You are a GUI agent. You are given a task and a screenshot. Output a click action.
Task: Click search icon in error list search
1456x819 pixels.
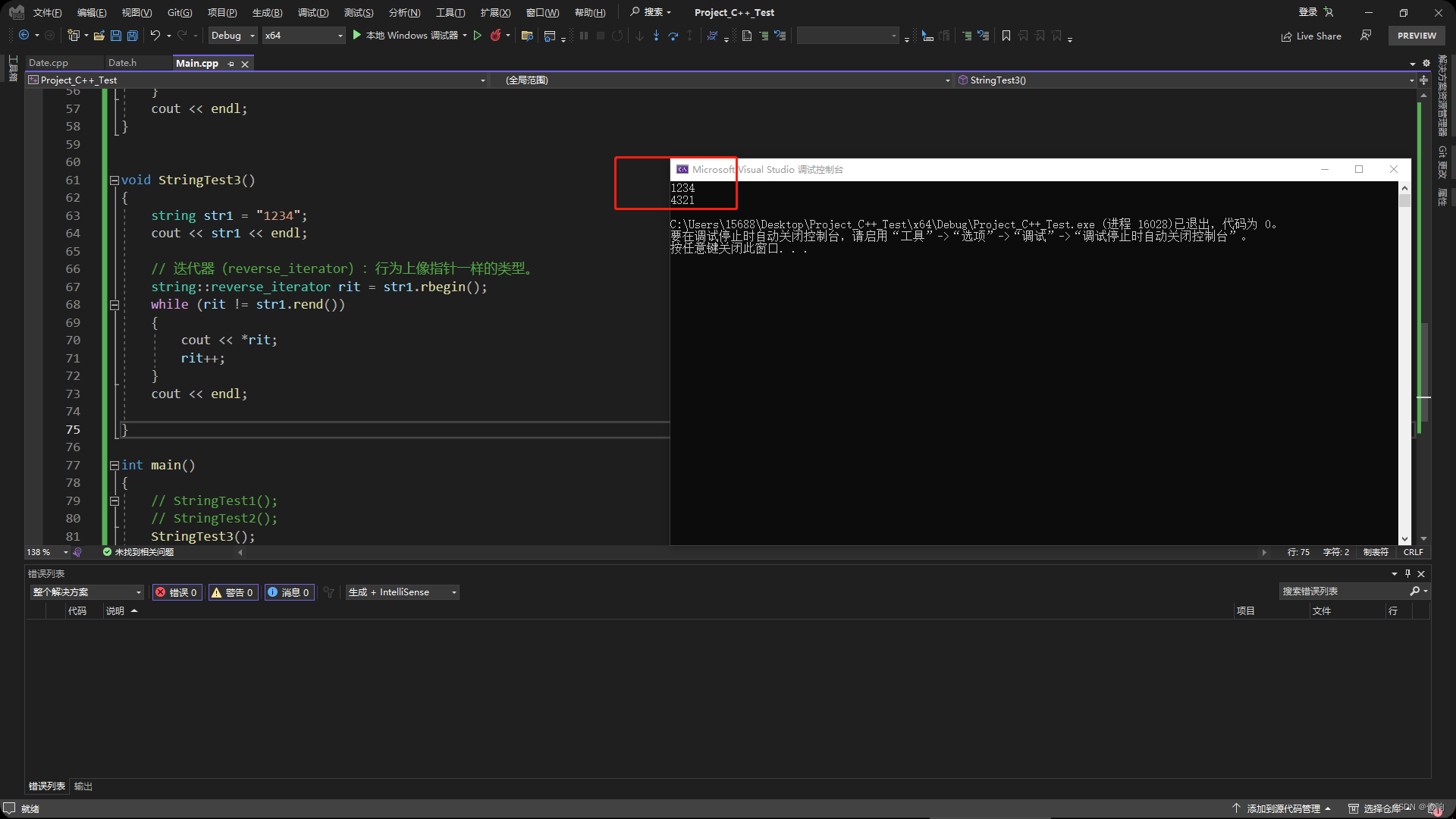point(1414,591)
